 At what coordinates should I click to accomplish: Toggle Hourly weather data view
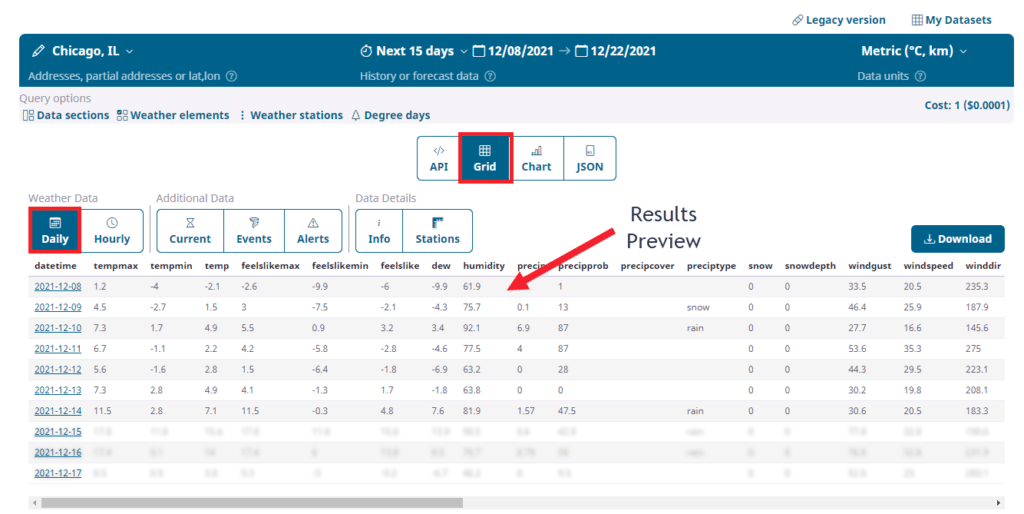[x=112, y=231]
